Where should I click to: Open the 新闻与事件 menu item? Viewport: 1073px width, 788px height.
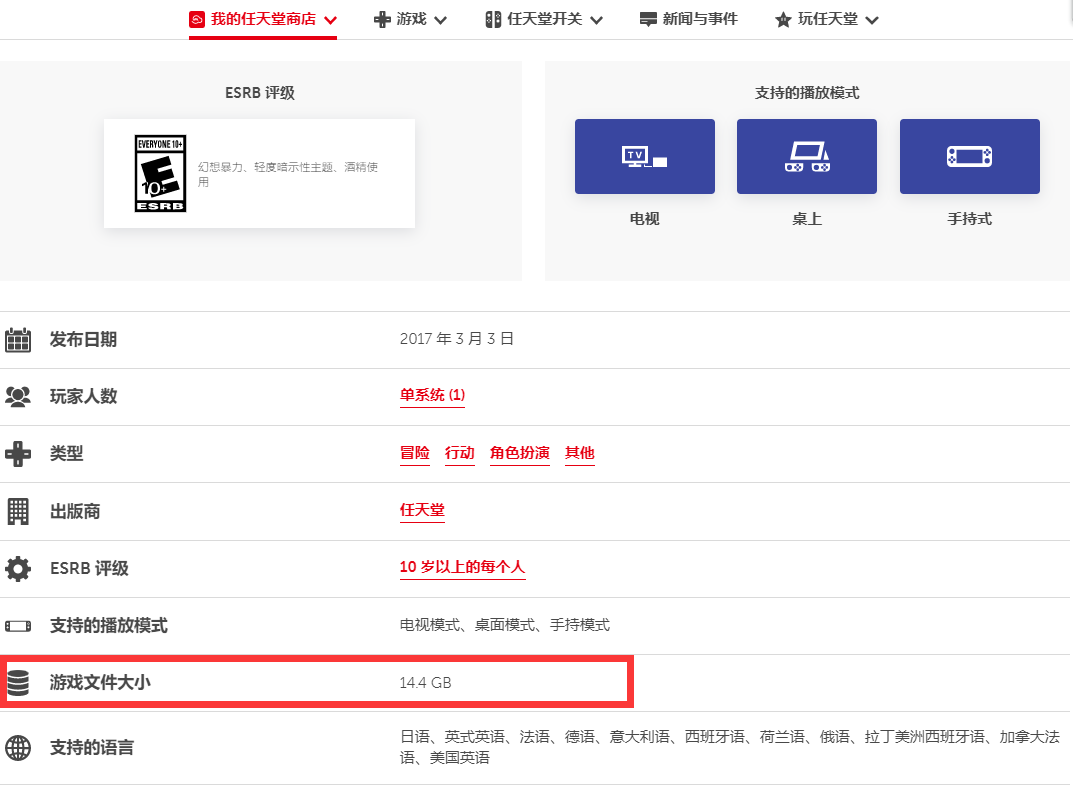pos(688,19)
